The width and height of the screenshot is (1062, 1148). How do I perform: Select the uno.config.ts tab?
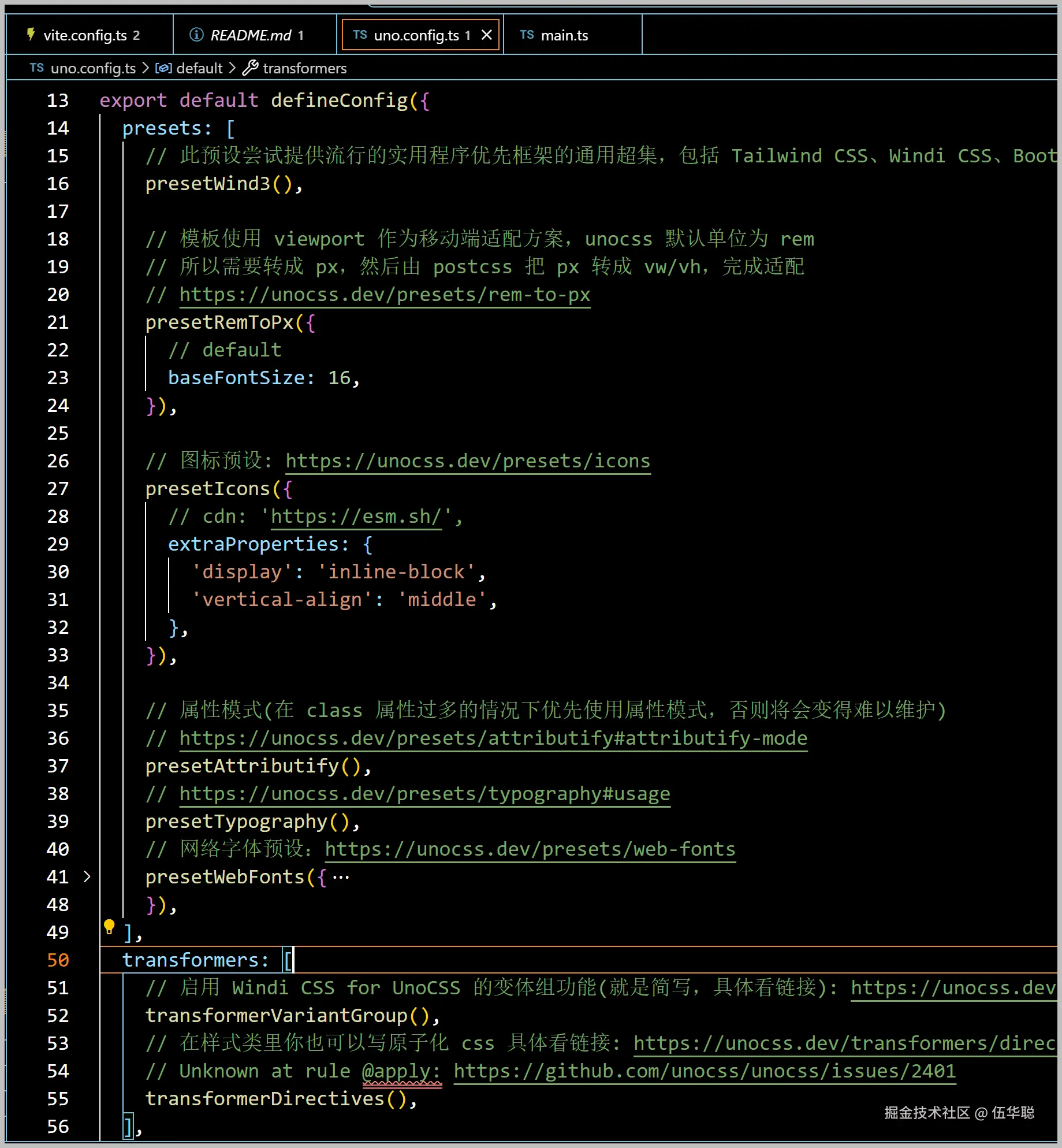tap(420, 35)
